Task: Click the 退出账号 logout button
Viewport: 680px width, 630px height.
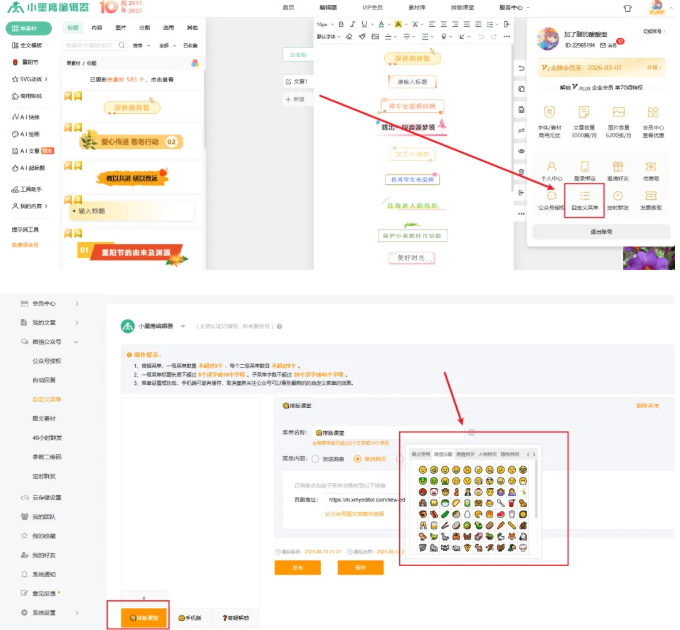Action: (600, 231)
